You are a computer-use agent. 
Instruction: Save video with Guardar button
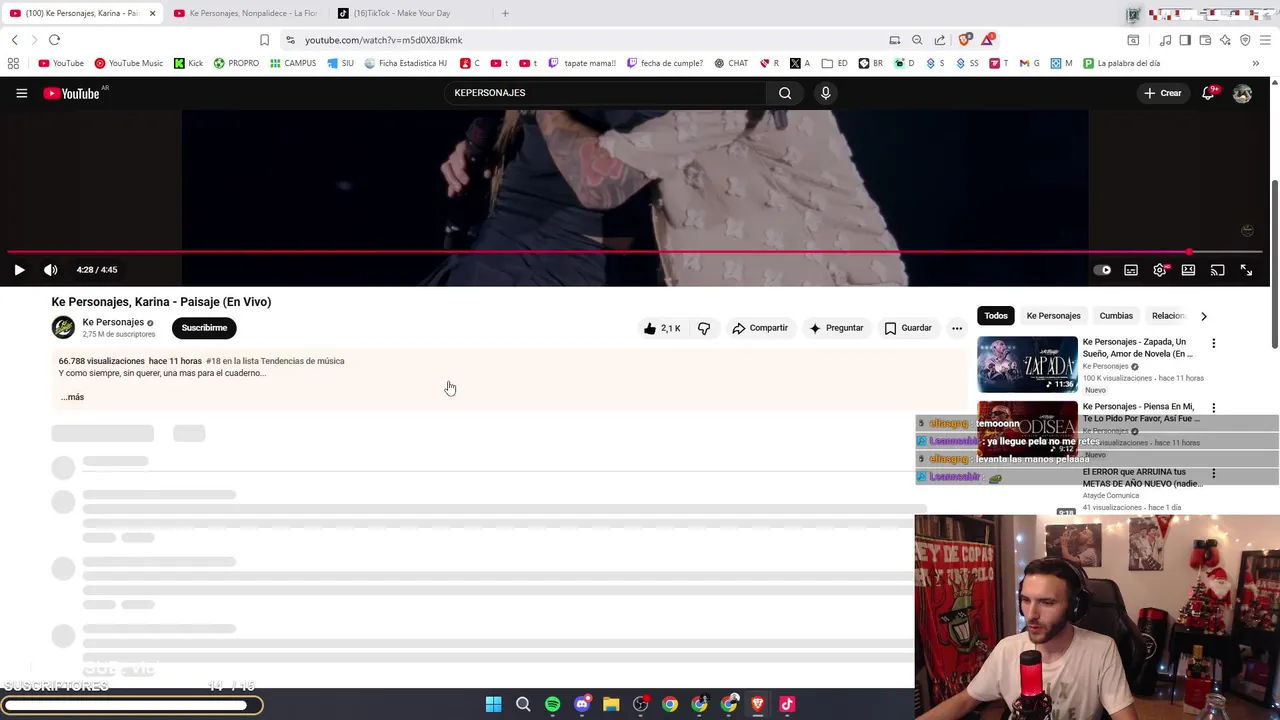pos(908,328)
